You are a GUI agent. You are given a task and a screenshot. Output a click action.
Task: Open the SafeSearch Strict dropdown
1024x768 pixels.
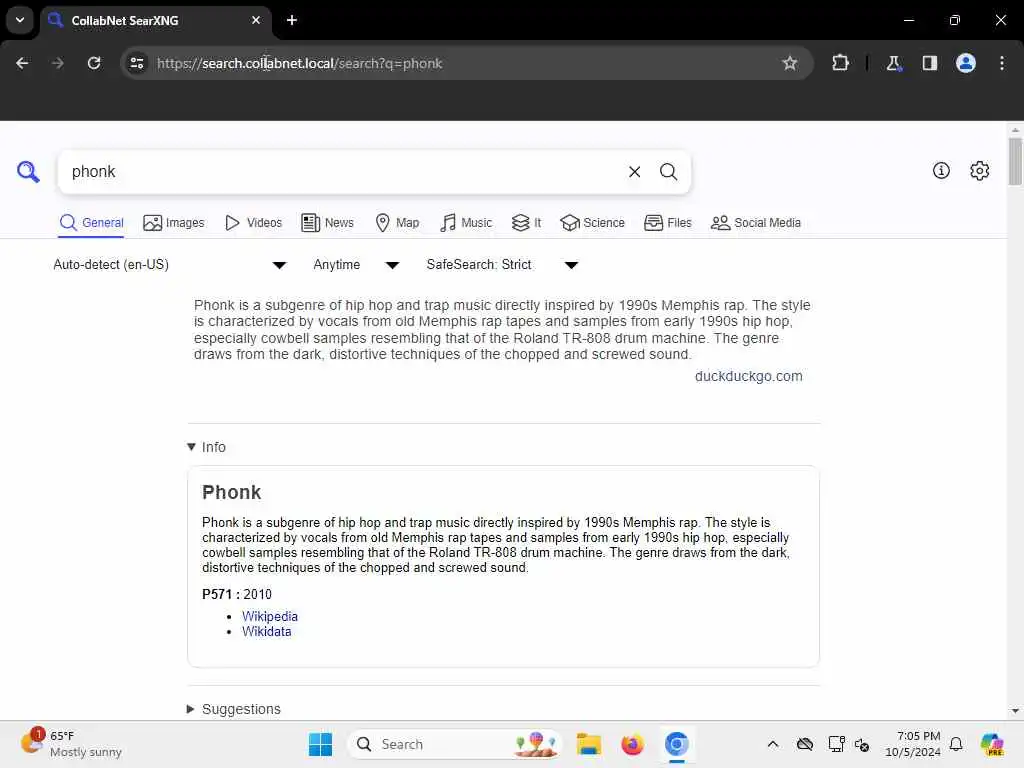502,264
